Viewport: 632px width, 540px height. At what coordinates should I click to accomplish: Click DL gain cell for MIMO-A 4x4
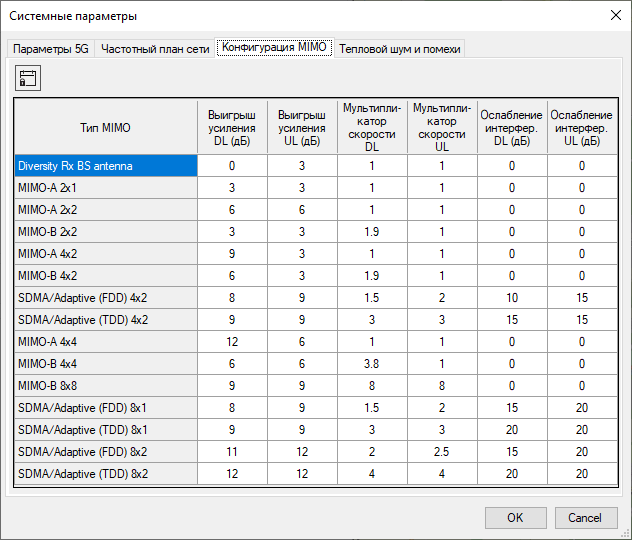pos(232,342)
